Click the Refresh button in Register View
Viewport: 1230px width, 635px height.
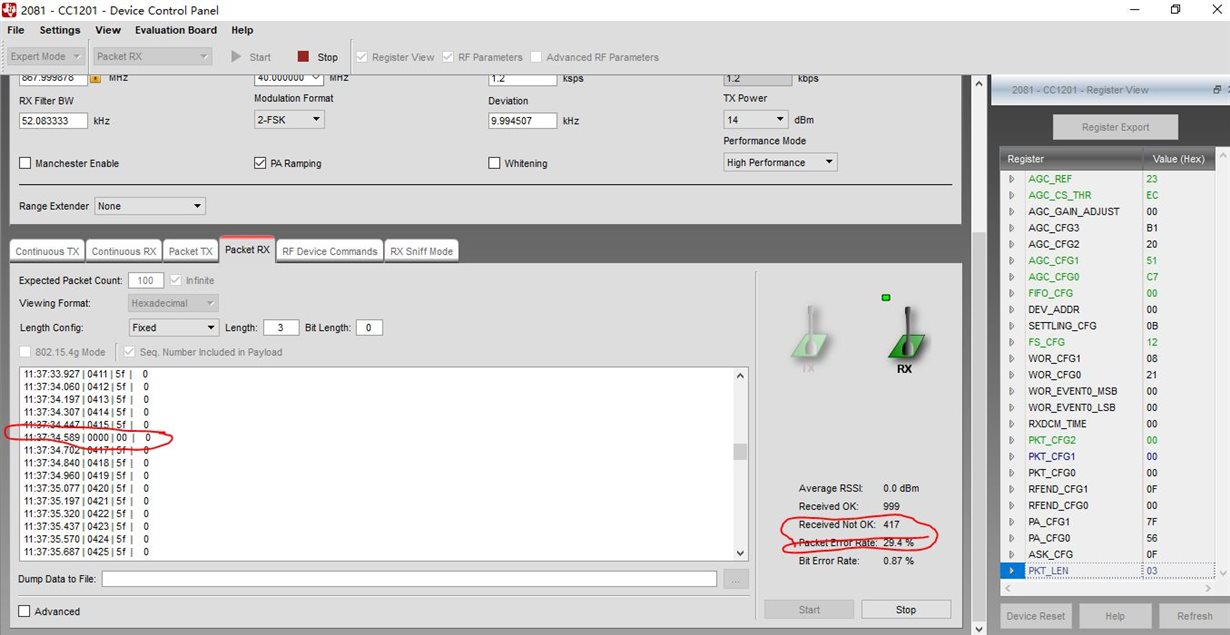pos(1194,616)
